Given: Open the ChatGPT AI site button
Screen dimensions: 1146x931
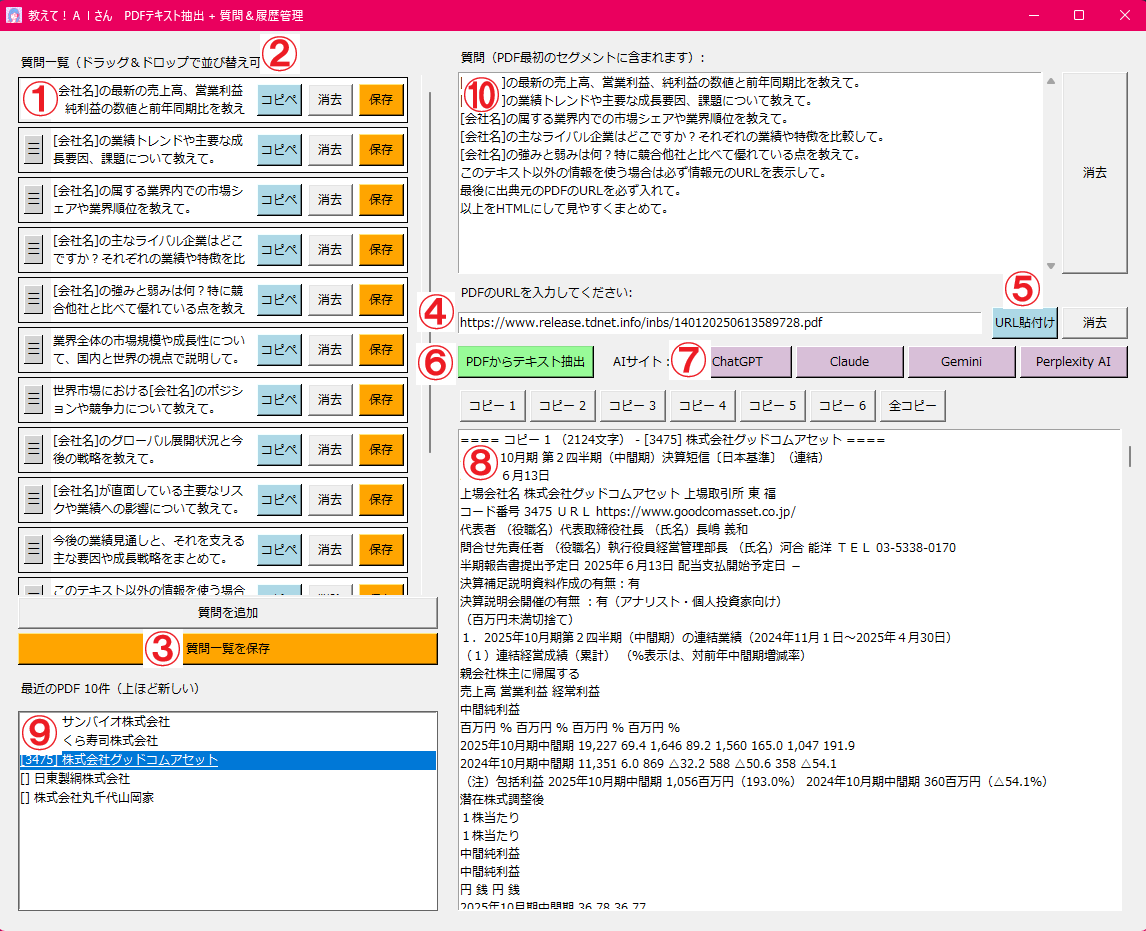Looking at the screenshot, I should coord(750,362).
